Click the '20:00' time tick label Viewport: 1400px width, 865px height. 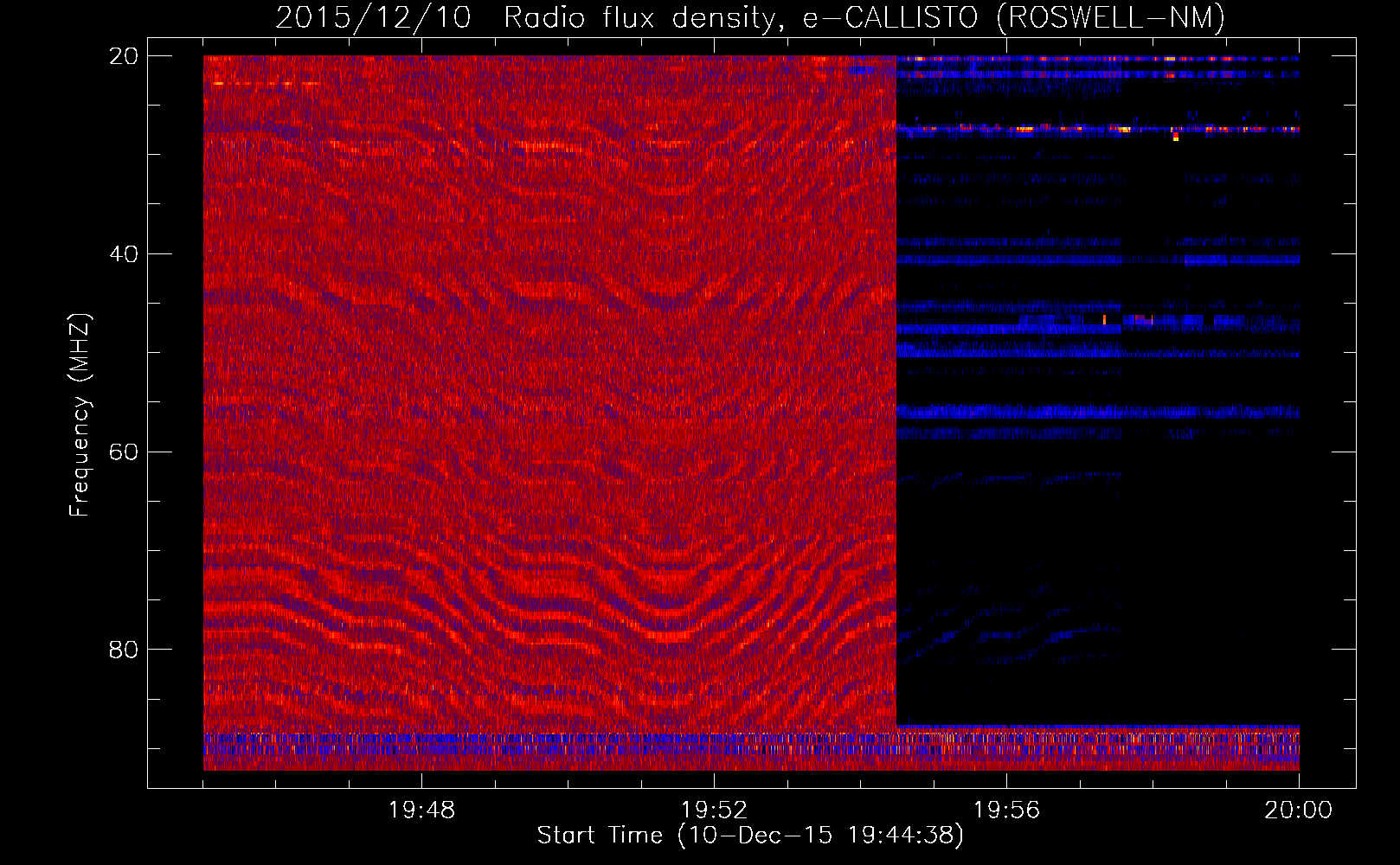1299,811
